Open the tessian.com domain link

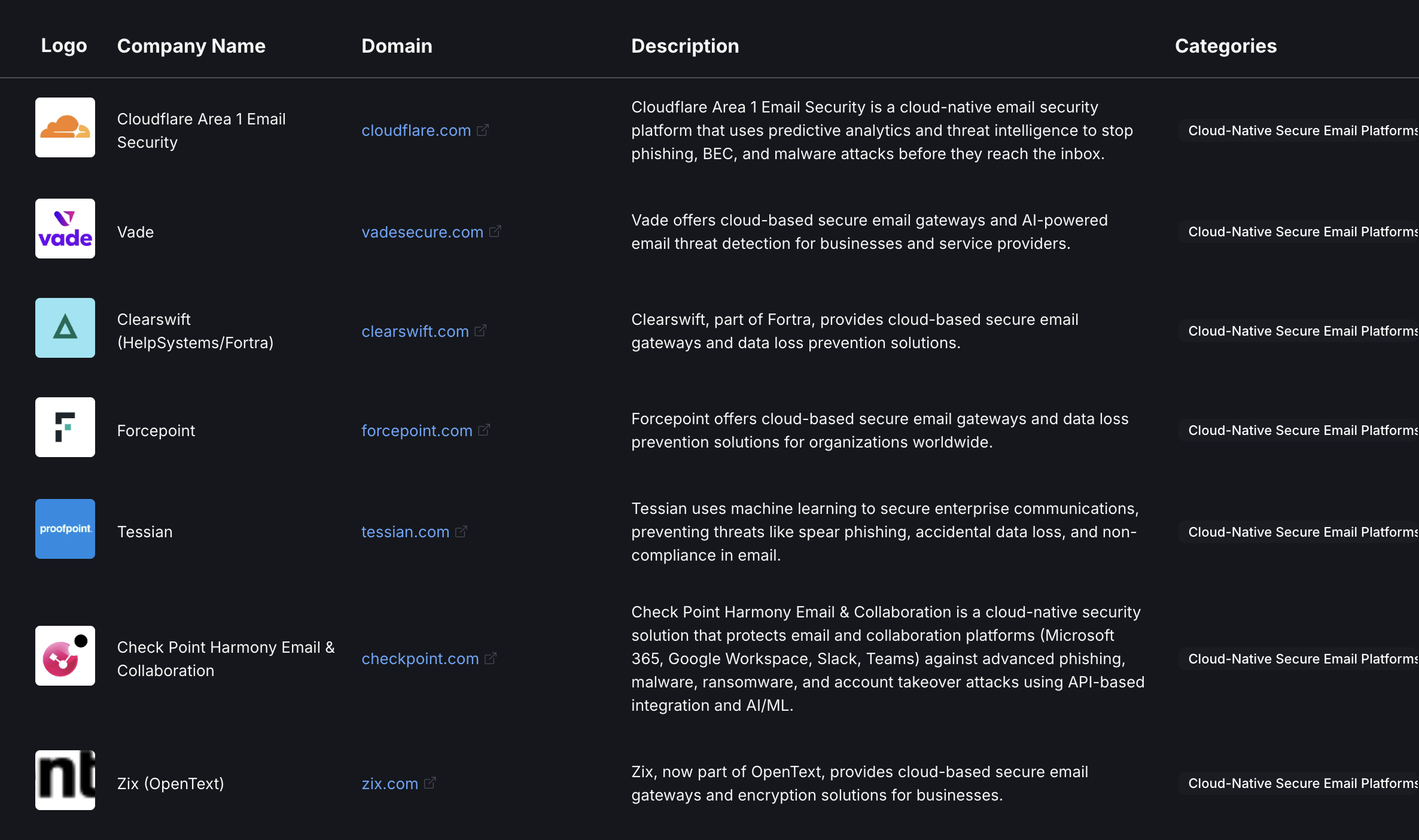click(406, 532)
